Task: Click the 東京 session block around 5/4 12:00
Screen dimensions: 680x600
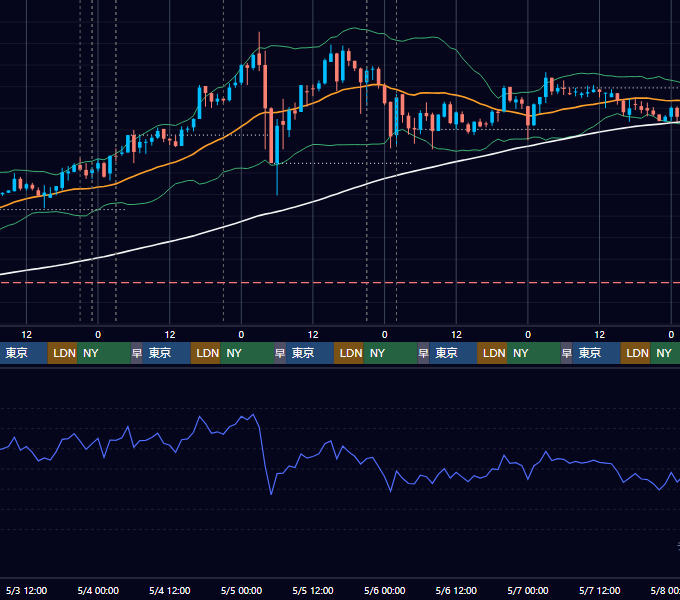Action: 167,353
